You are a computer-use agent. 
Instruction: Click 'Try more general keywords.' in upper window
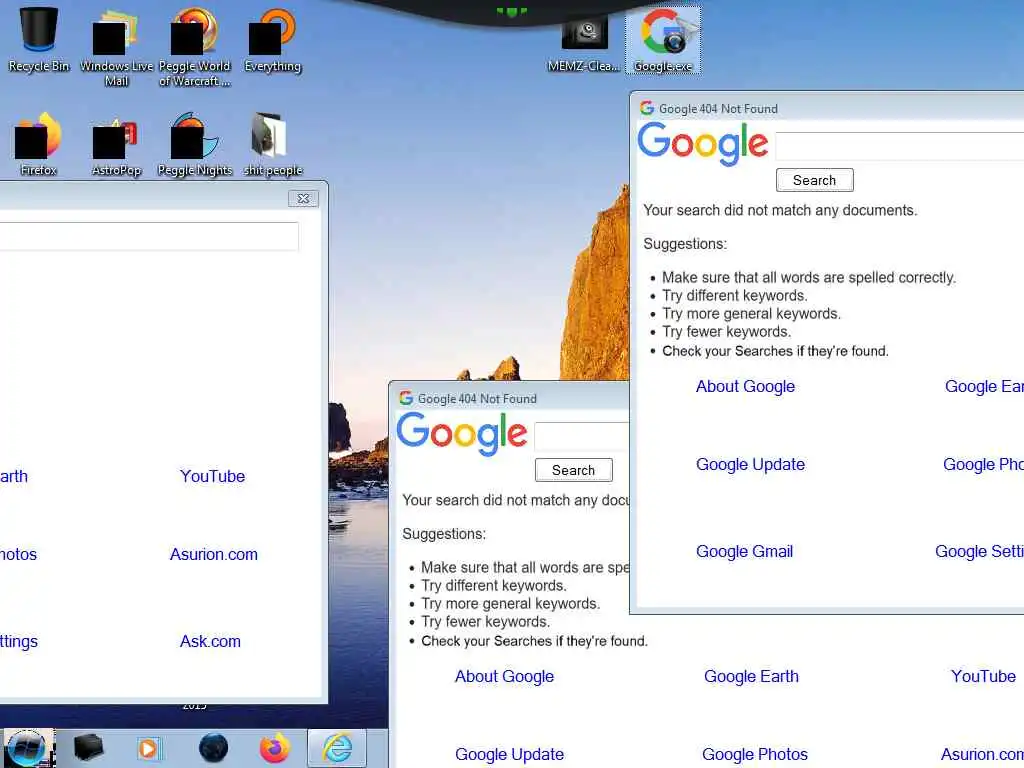(751, 313)
